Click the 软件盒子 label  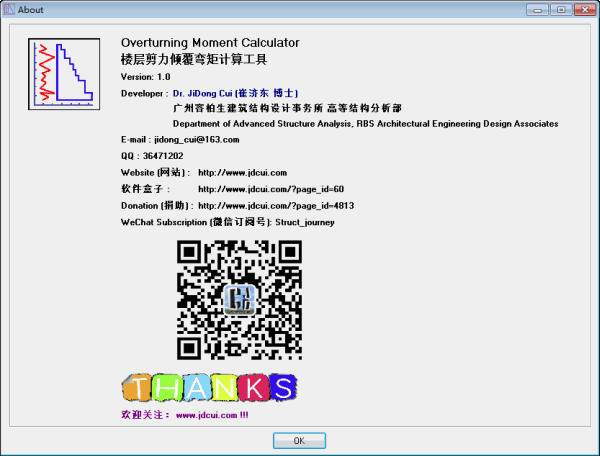tap(145, 189)
